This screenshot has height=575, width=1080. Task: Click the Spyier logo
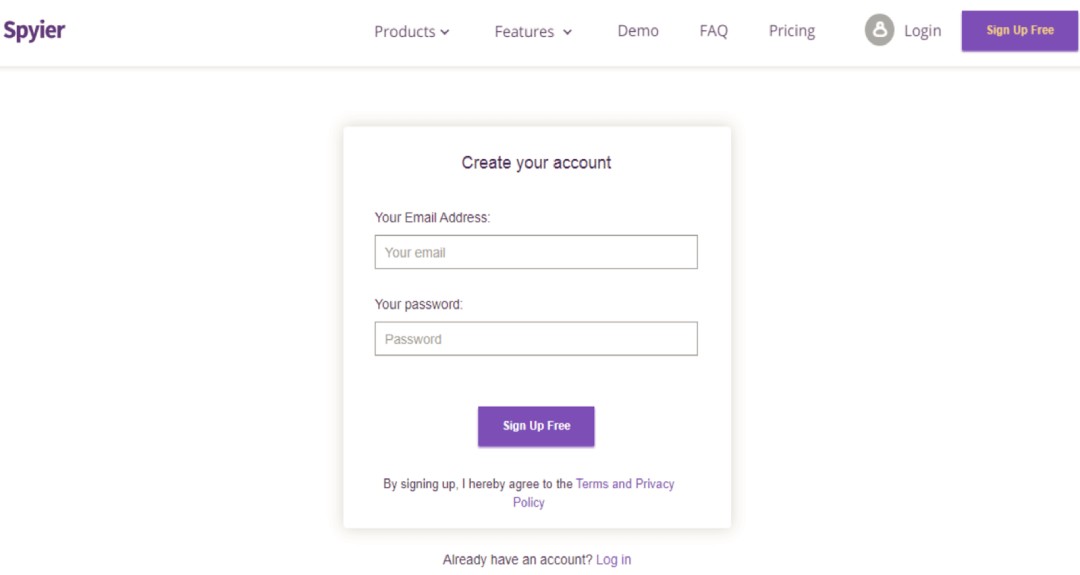[34, 30]
